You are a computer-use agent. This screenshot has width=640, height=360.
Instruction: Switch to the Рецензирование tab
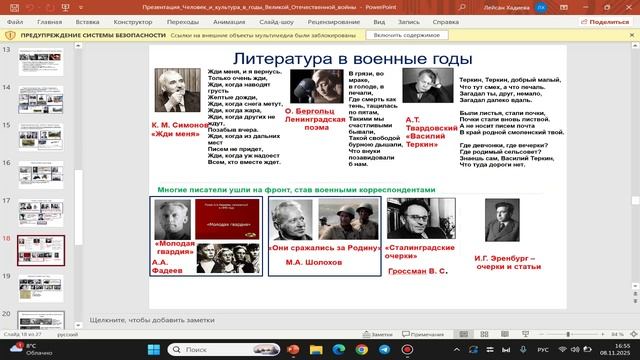(x=333, y=22)
